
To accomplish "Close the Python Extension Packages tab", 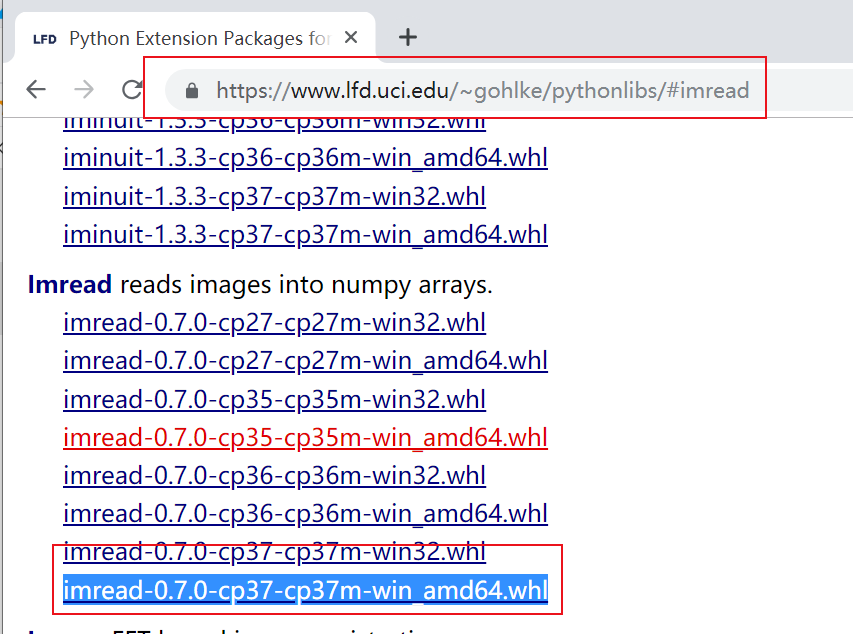I will [350, 36].
